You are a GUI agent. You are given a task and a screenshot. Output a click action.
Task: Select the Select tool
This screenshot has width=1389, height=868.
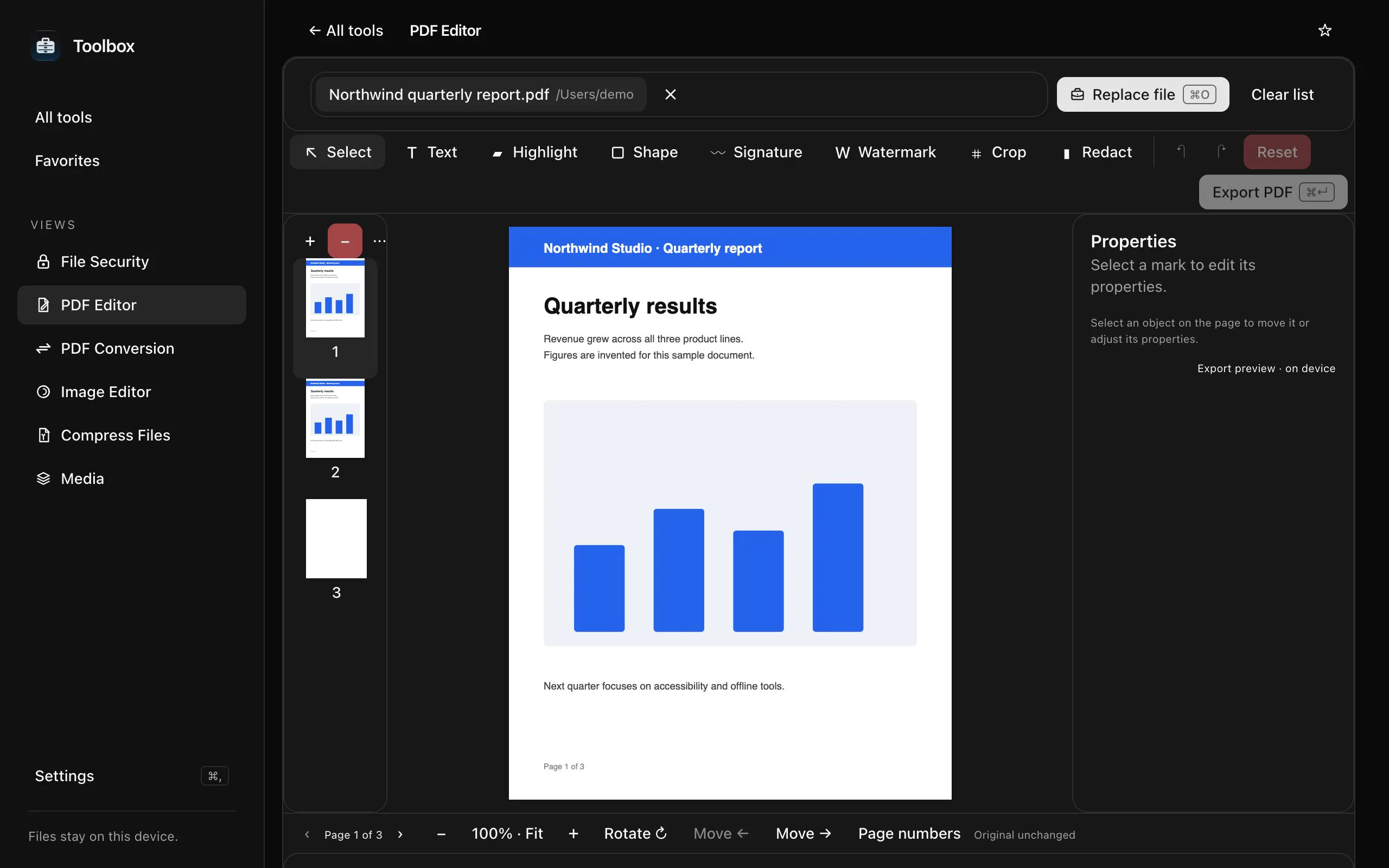click(x=337, y=152)
